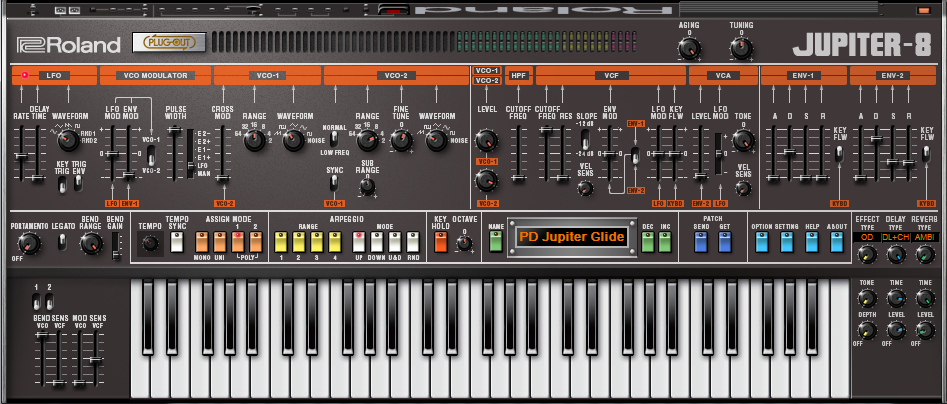Screen dimensions: 947x404
Task: Click the arpeggio TEMPO knob
Action: (x=150, y=244)
